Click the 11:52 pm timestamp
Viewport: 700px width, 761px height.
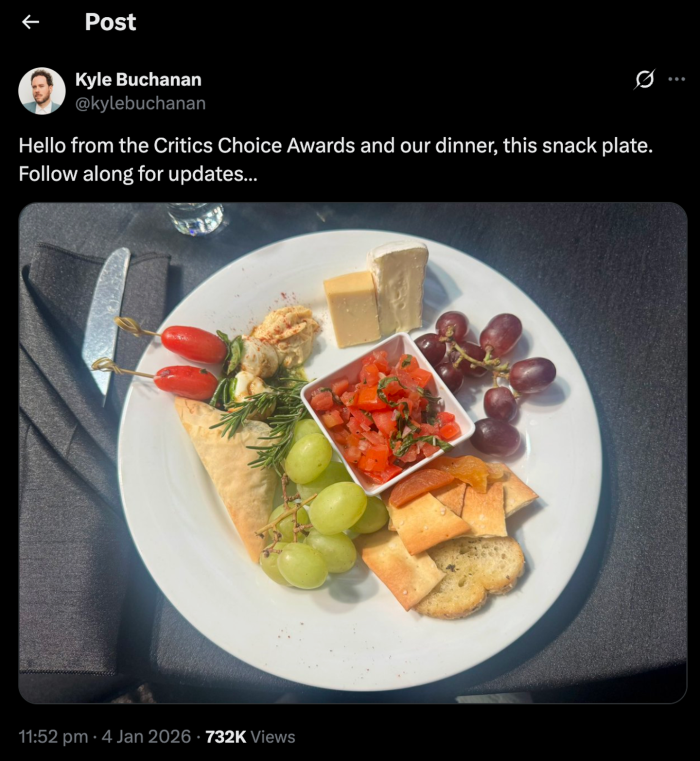click(x=53, y=736)
